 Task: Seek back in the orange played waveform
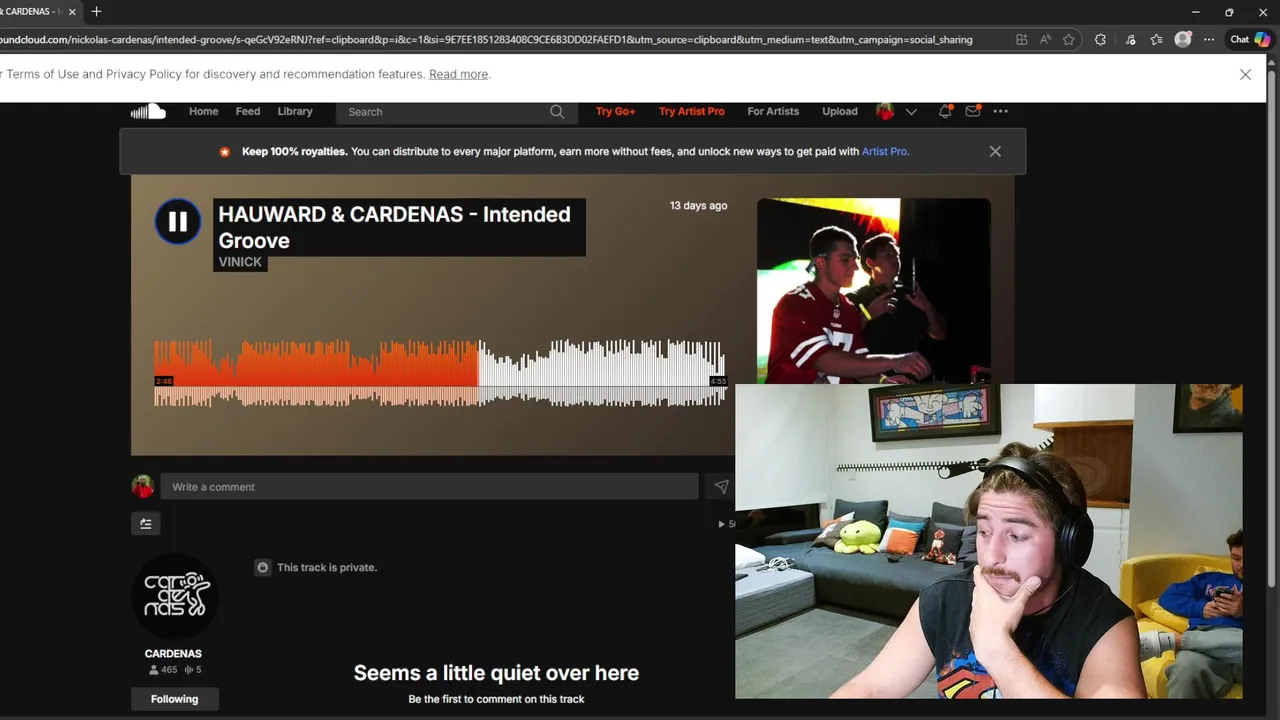pyautogui.click(x=316, y=373)
